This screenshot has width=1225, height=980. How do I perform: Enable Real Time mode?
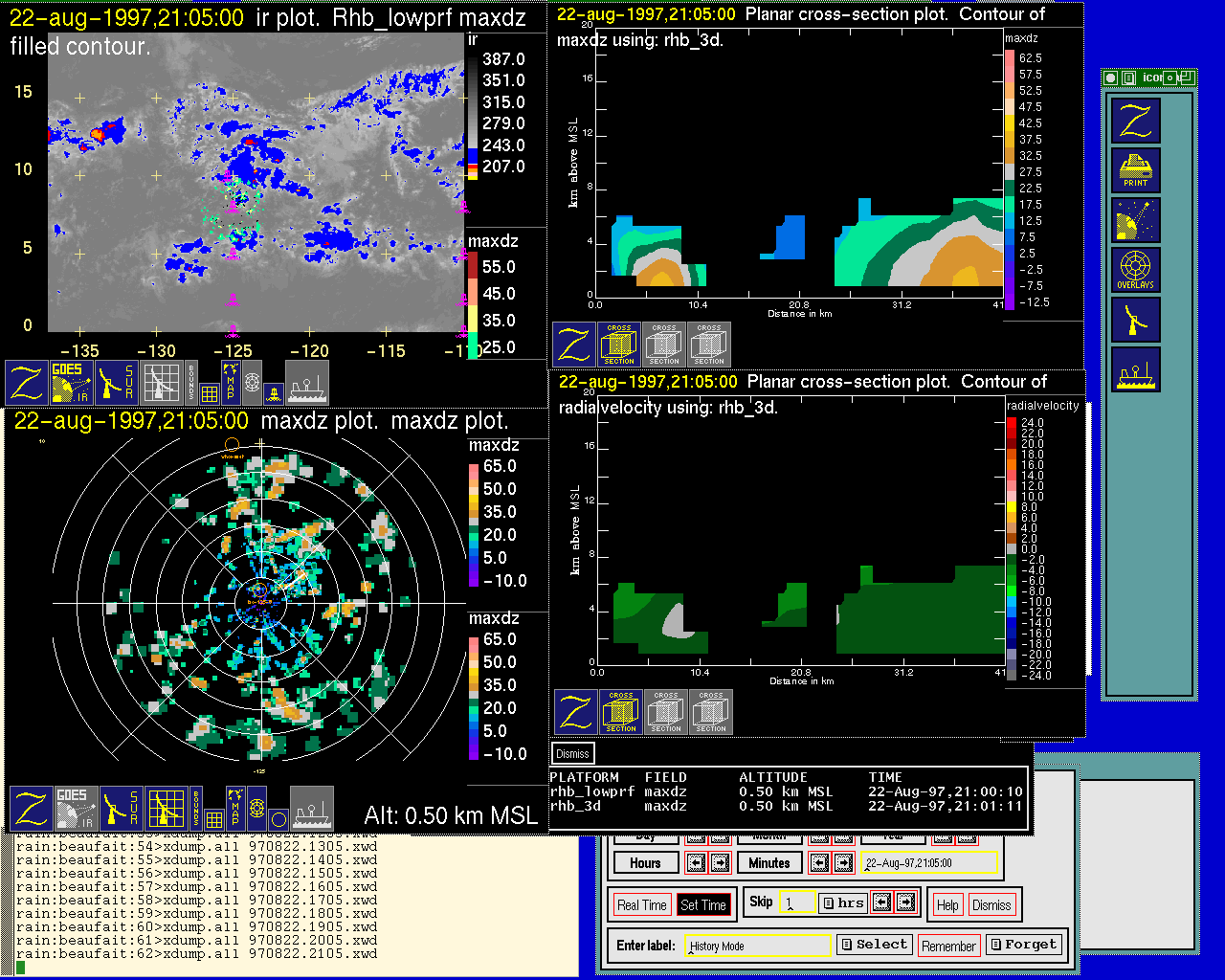pyautogui.click(x=641, y=905)
